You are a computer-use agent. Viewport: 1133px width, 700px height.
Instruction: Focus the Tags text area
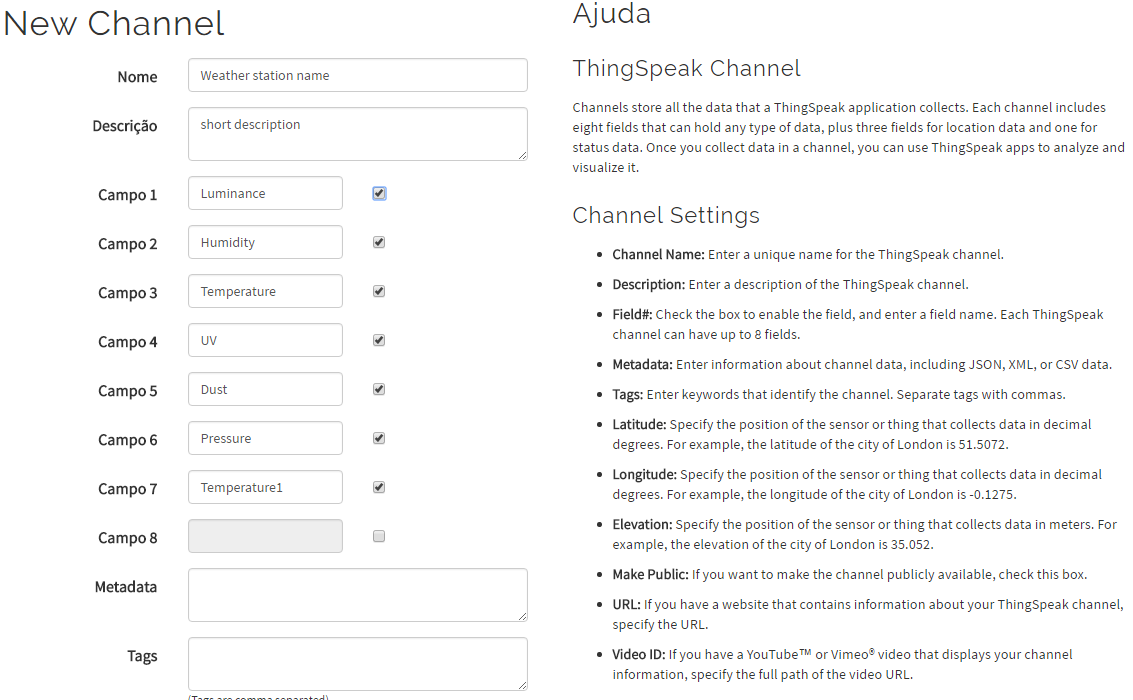tap(357, 664)
